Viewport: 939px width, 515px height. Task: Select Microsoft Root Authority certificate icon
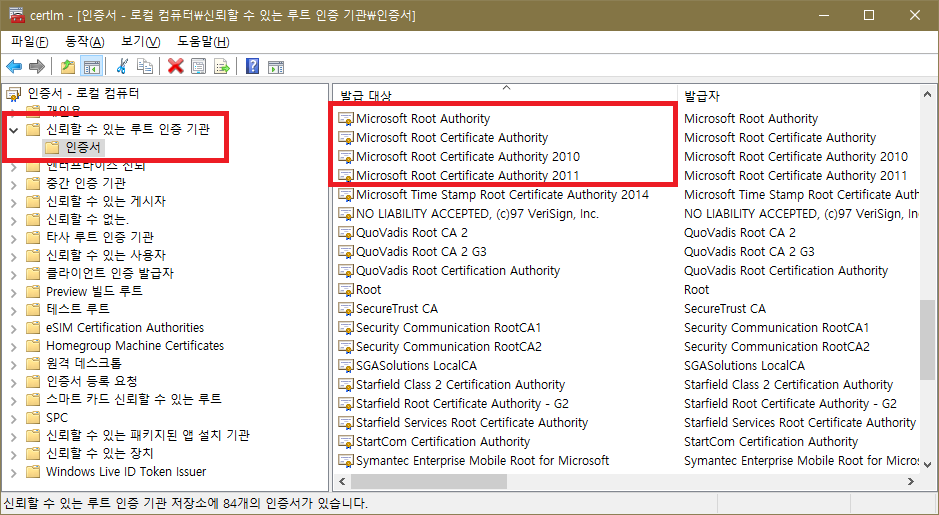tap(346, 119)
